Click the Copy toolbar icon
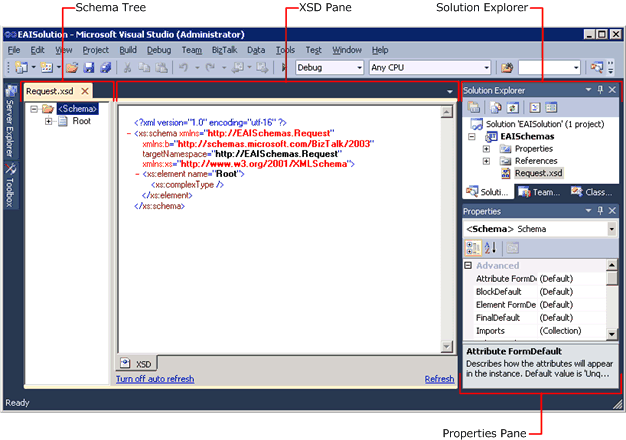This screenshot has height=440, width=626. pos(144,67)
